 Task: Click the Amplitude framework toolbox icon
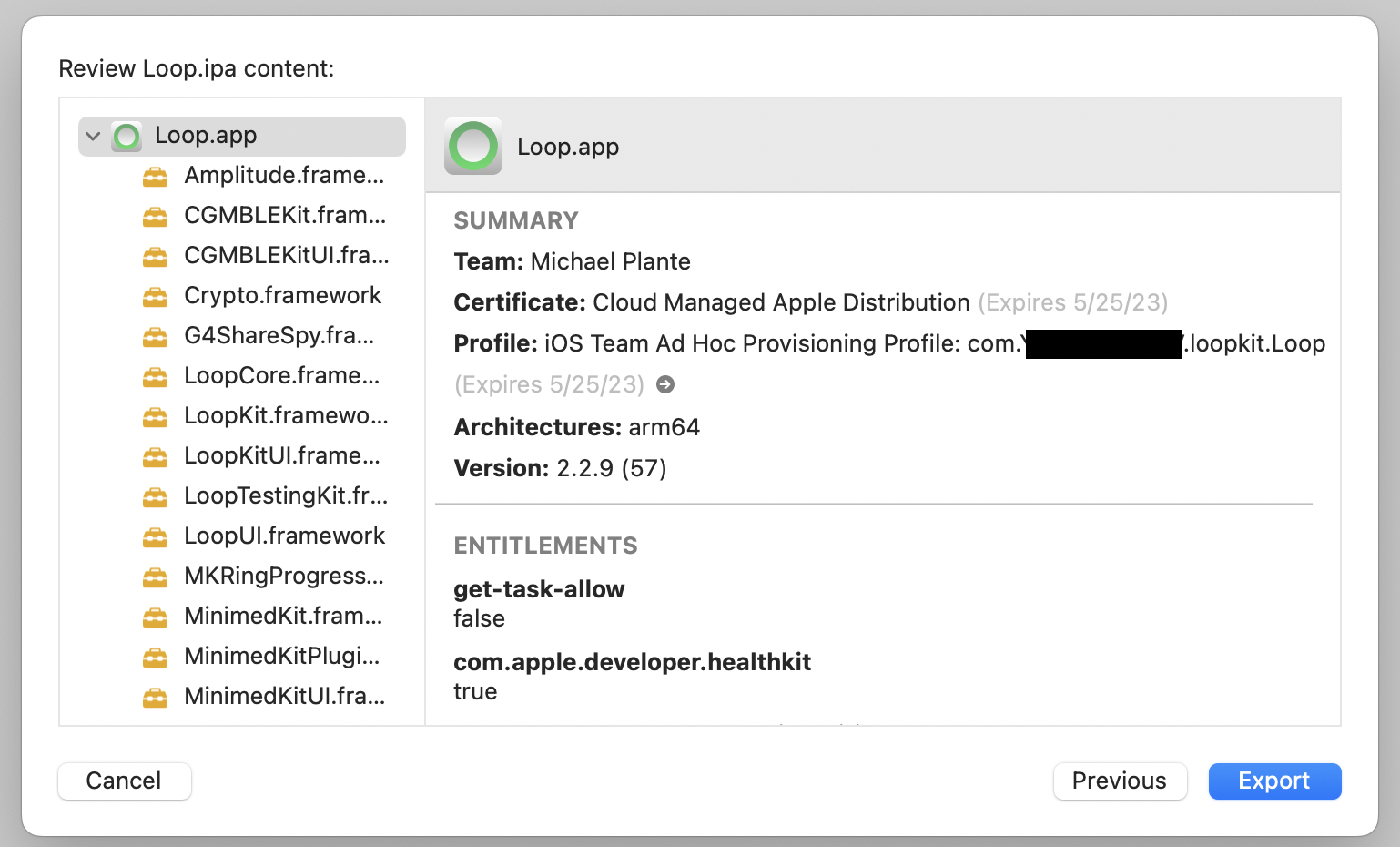(156, 176)
